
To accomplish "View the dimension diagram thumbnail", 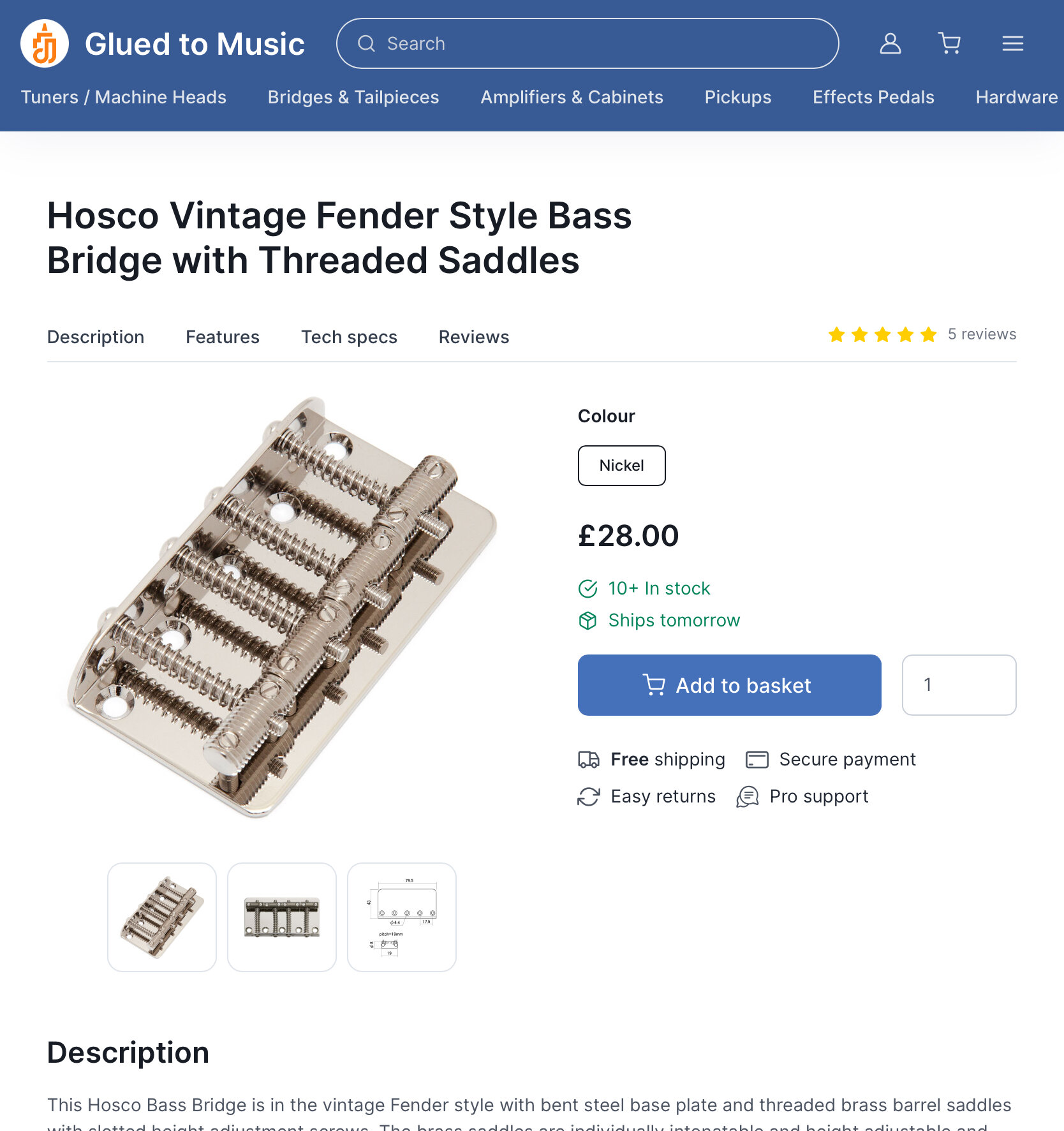I will (402, 917).
